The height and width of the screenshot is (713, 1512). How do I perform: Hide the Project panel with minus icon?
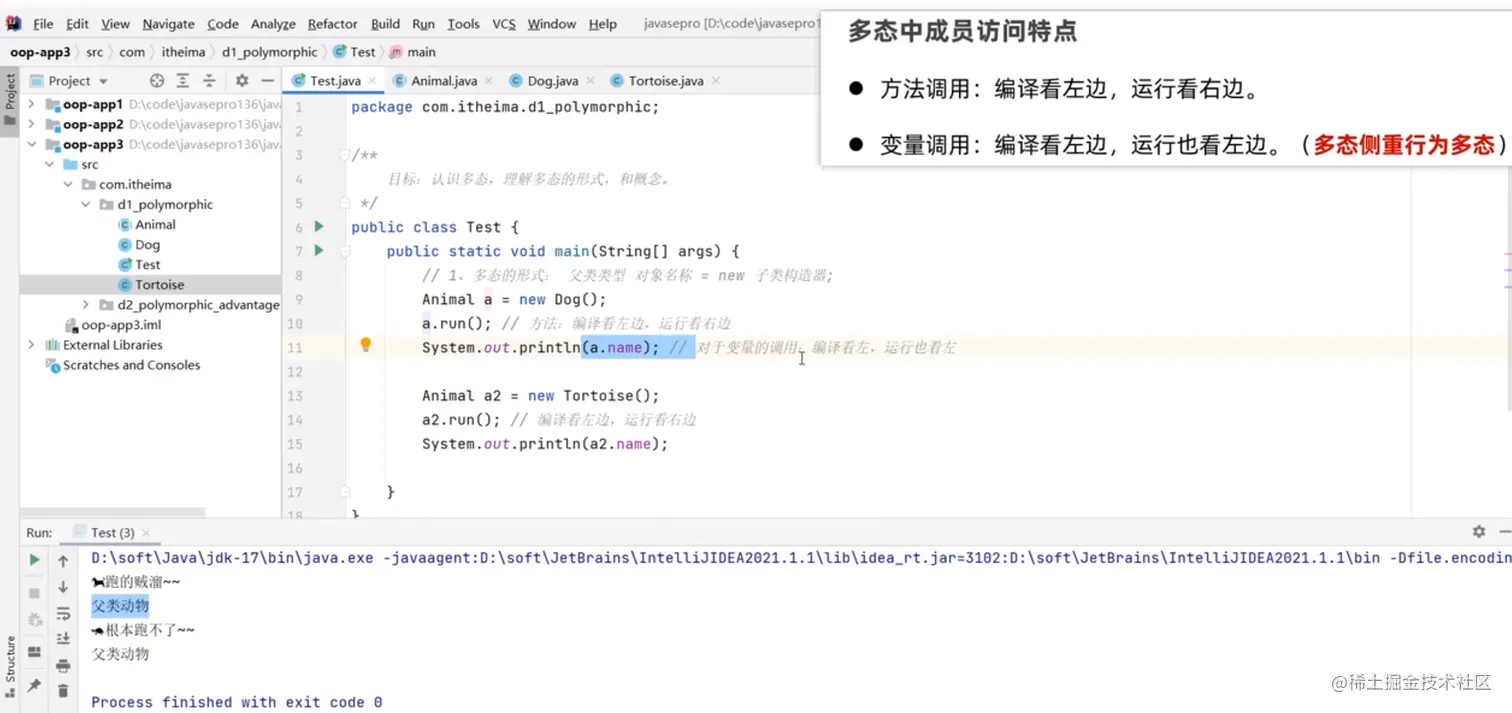(x=268, y=81)
